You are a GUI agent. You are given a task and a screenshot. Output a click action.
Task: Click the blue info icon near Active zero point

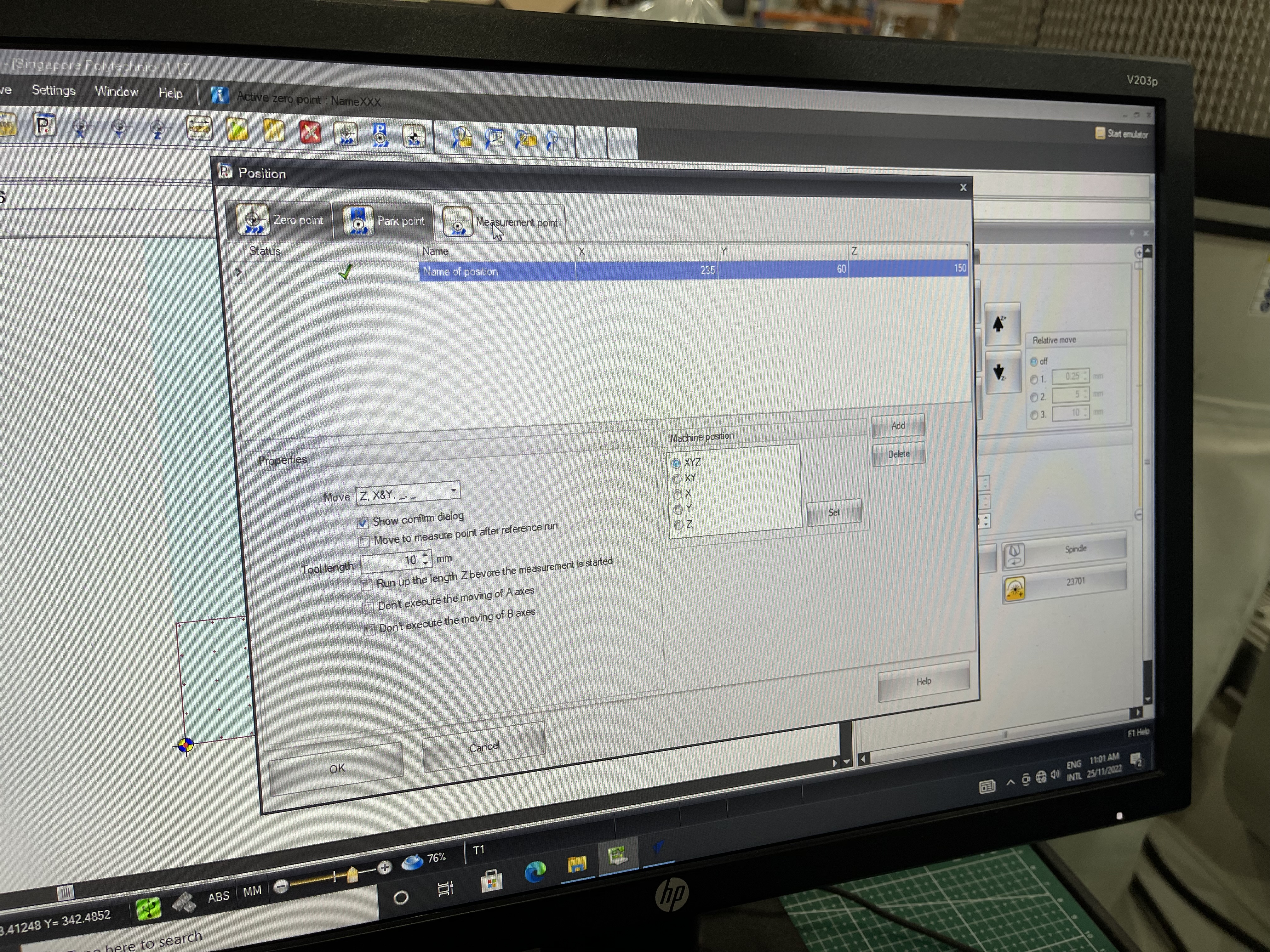219,95
